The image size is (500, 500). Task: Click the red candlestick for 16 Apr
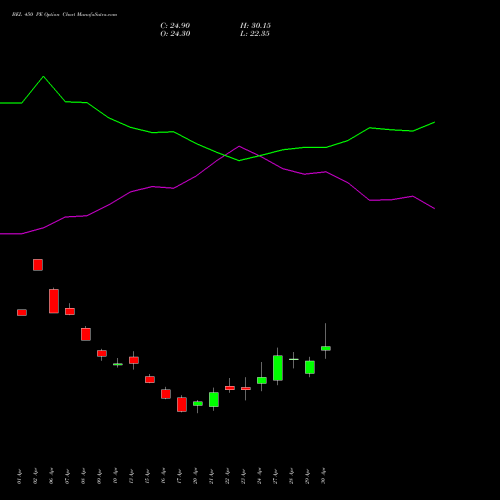(x=166, y=394)
